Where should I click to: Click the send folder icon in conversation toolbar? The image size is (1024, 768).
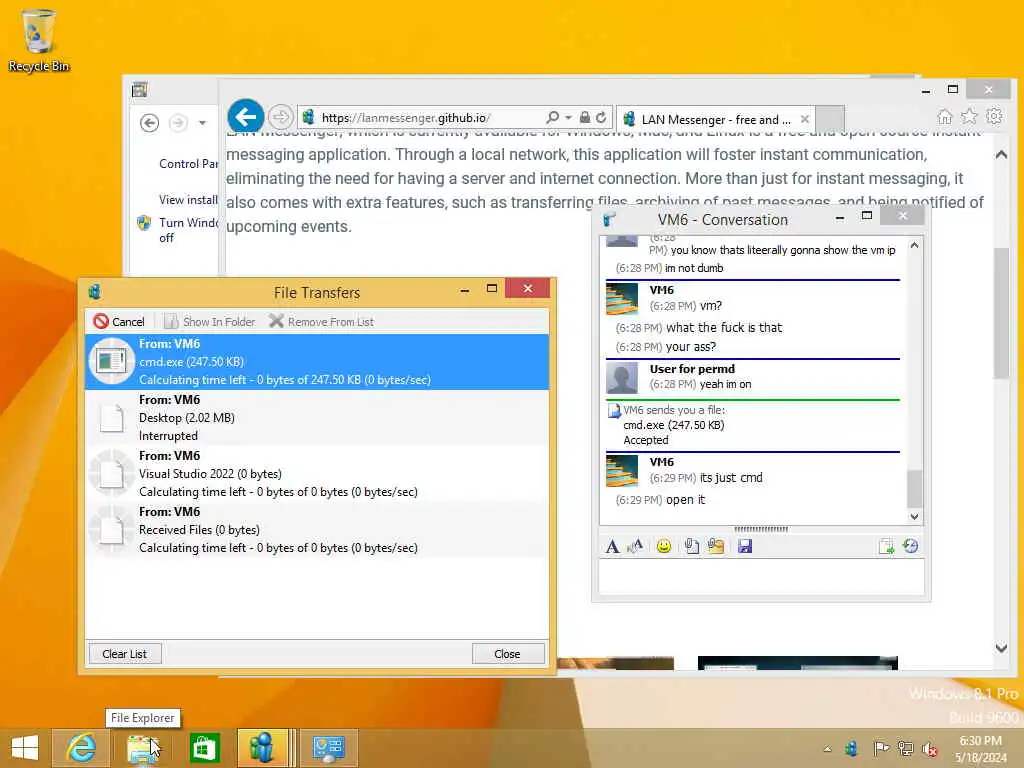(x=716, y=546)
